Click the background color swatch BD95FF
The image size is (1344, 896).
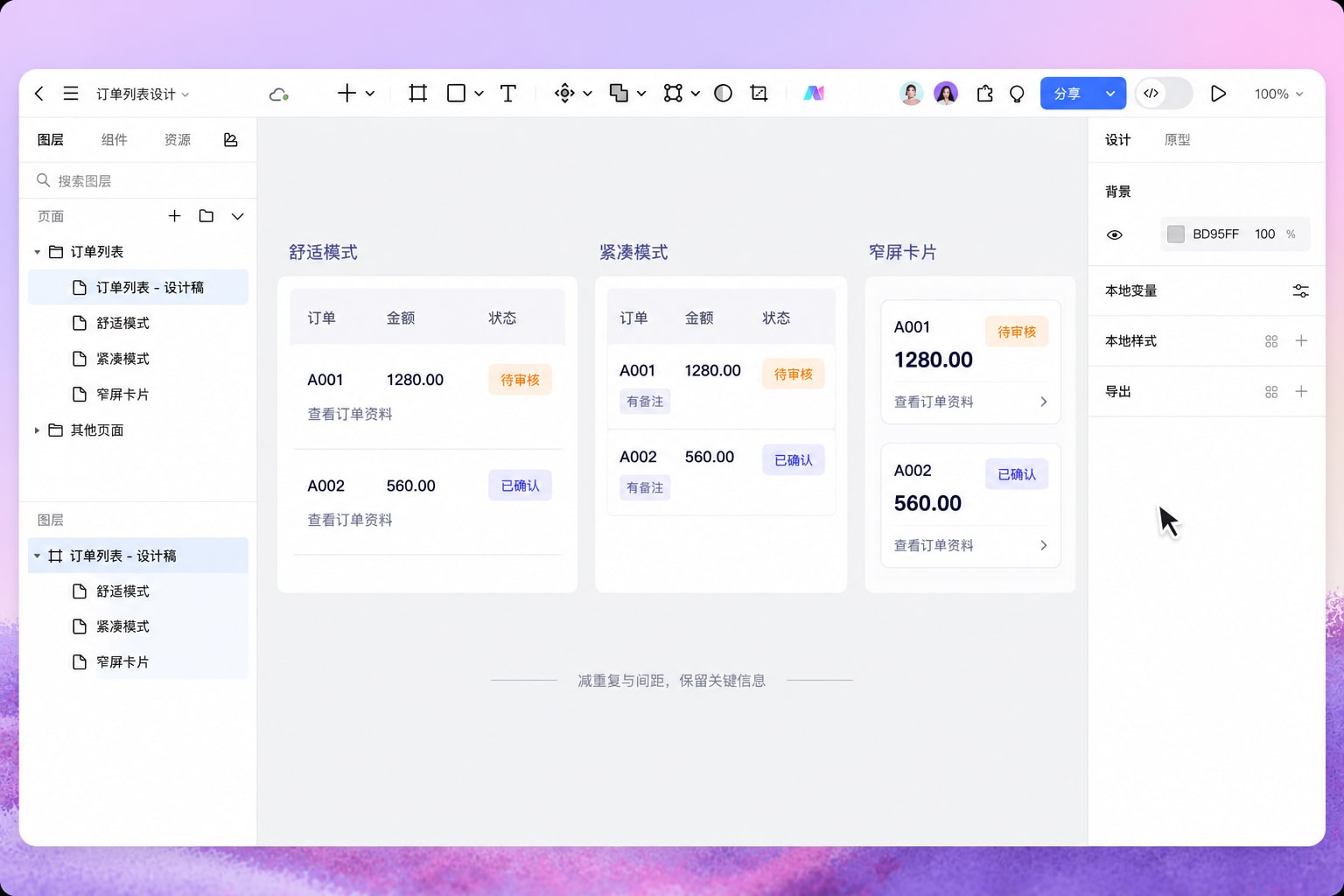(x=1176, y=234)
